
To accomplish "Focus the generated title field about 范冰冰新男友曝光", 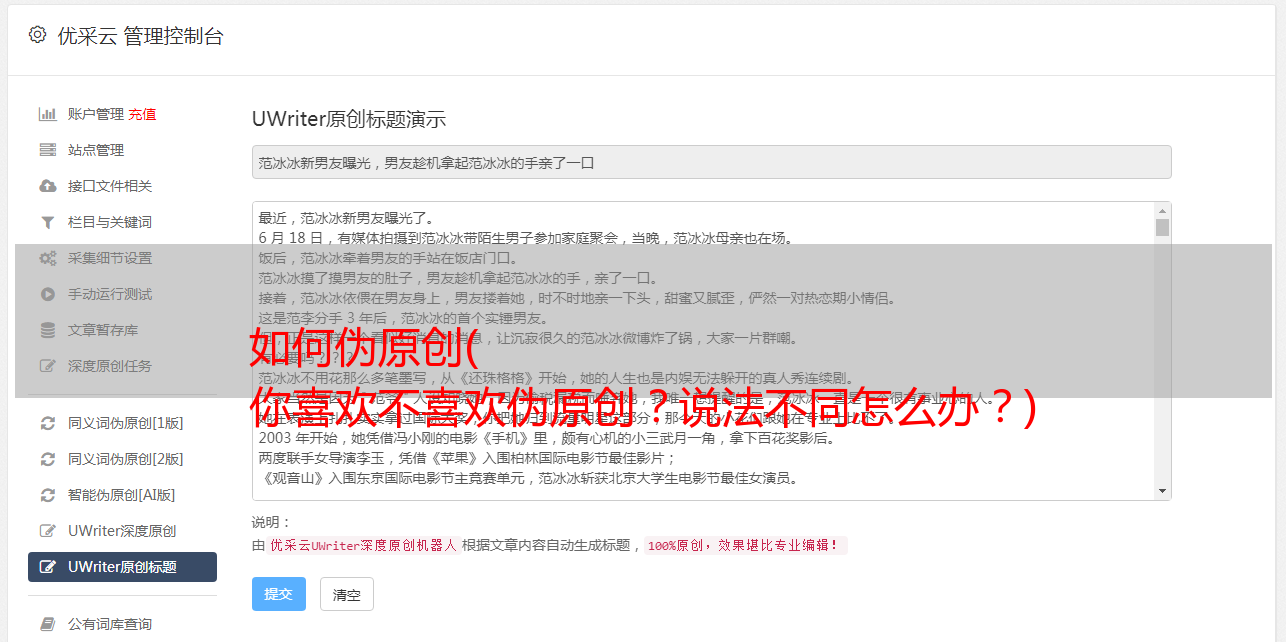I will tap(711, 162).
